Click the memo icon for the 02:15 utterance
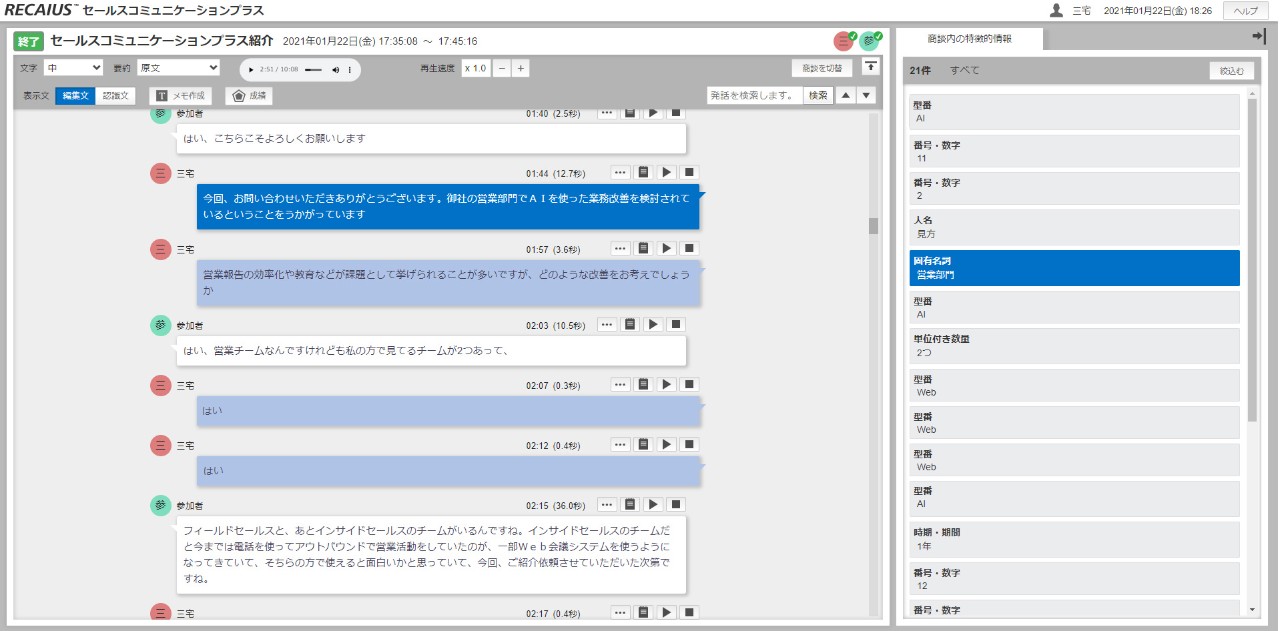The image size is (1280, 631). coord(630,505)
